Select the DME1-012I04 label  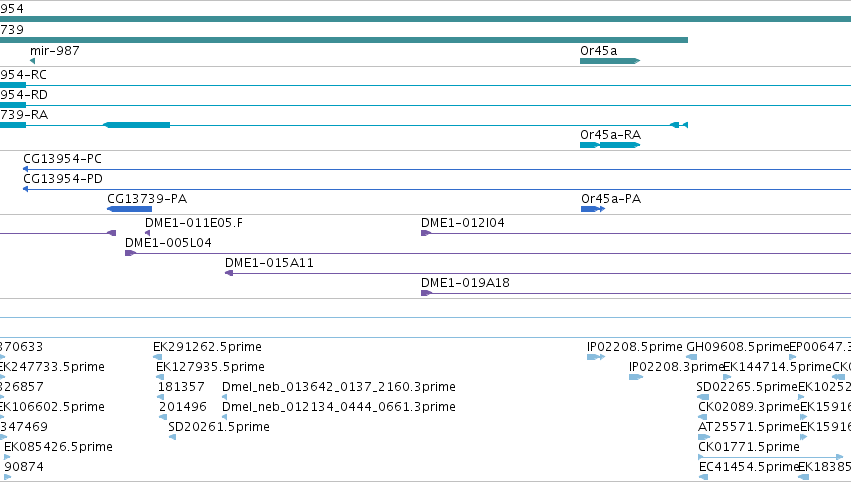(462, 223)
